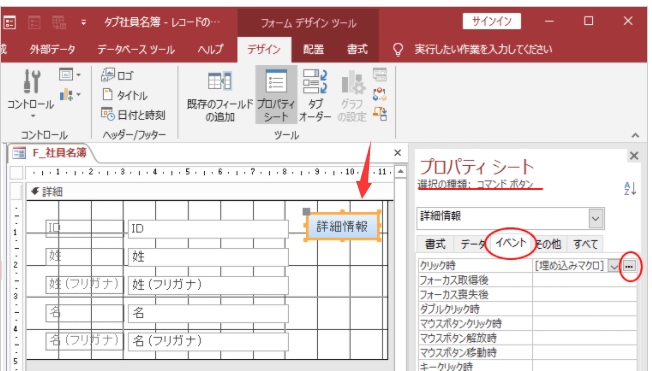Click the form view icon in title bar
Image resolution: width=652 pixels, height=371 pixels.
[10, 22]
